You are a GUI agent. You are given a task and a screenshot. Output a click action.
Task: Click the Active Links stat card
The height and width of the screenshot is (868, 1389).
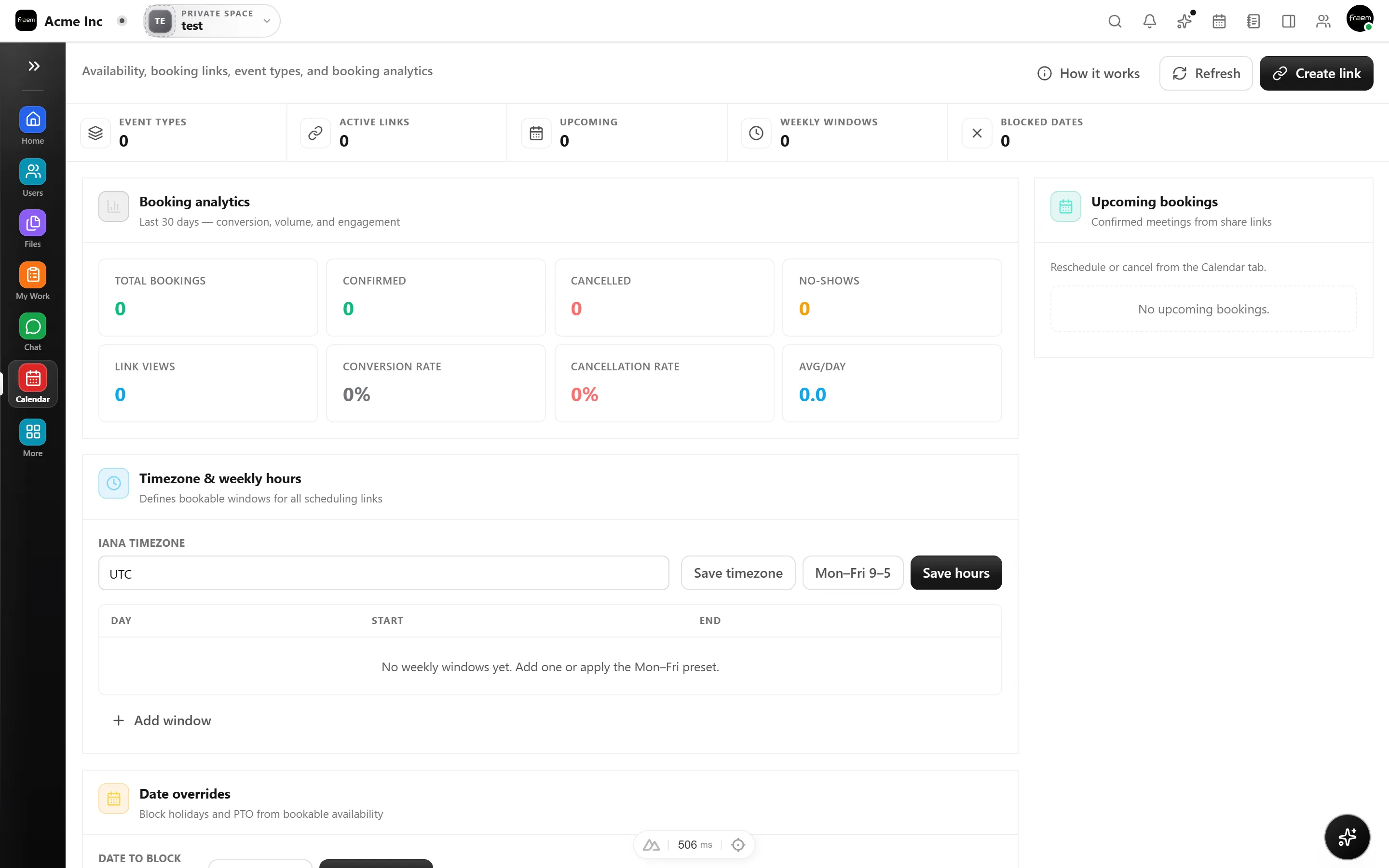pyautogui.click(x=396, y=133)
